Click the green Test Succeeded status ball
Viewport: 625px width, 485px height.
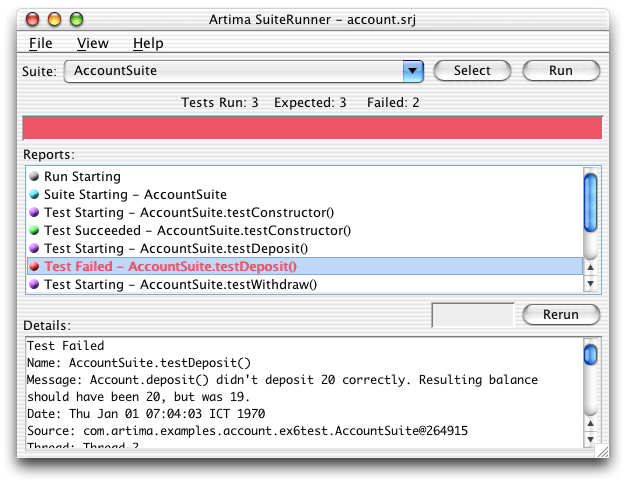[34, 230]
